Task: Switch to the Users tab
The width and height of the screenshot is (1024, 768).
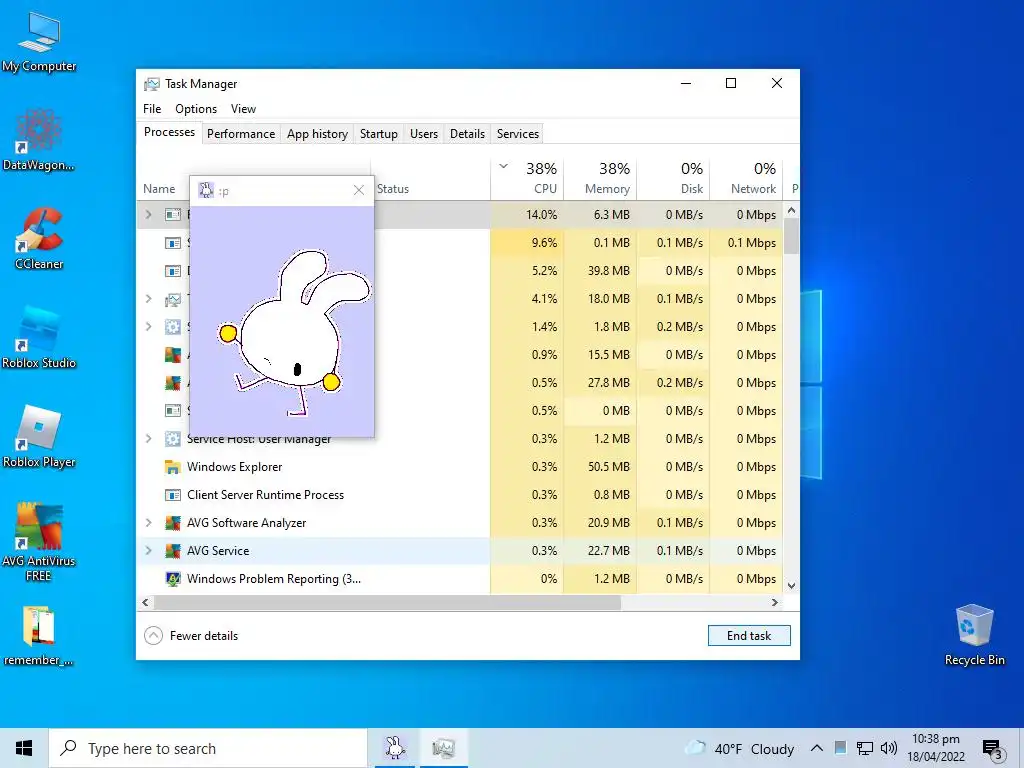Action: 424,134
